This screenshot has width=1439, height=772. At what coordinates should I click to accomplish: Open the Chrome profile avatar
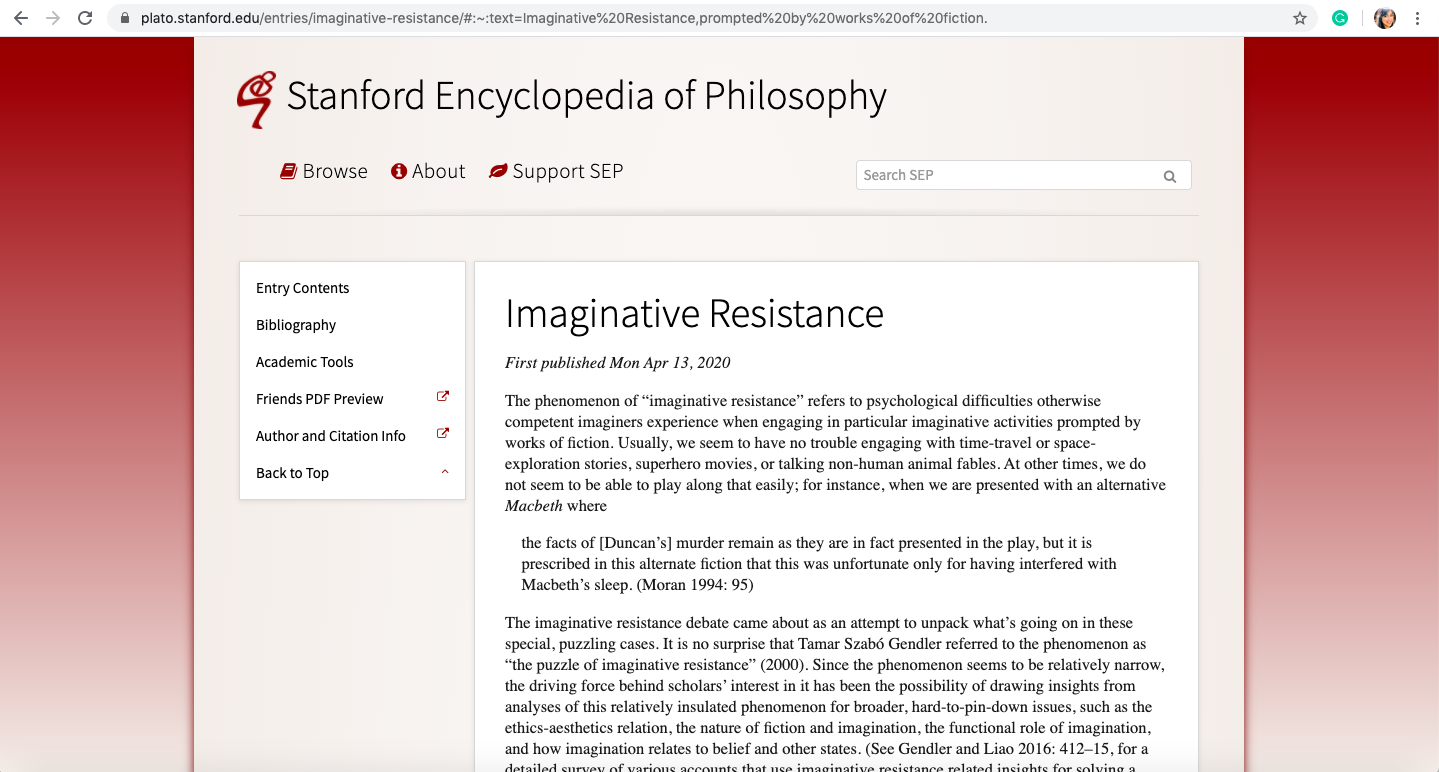tap(1384, 18)
